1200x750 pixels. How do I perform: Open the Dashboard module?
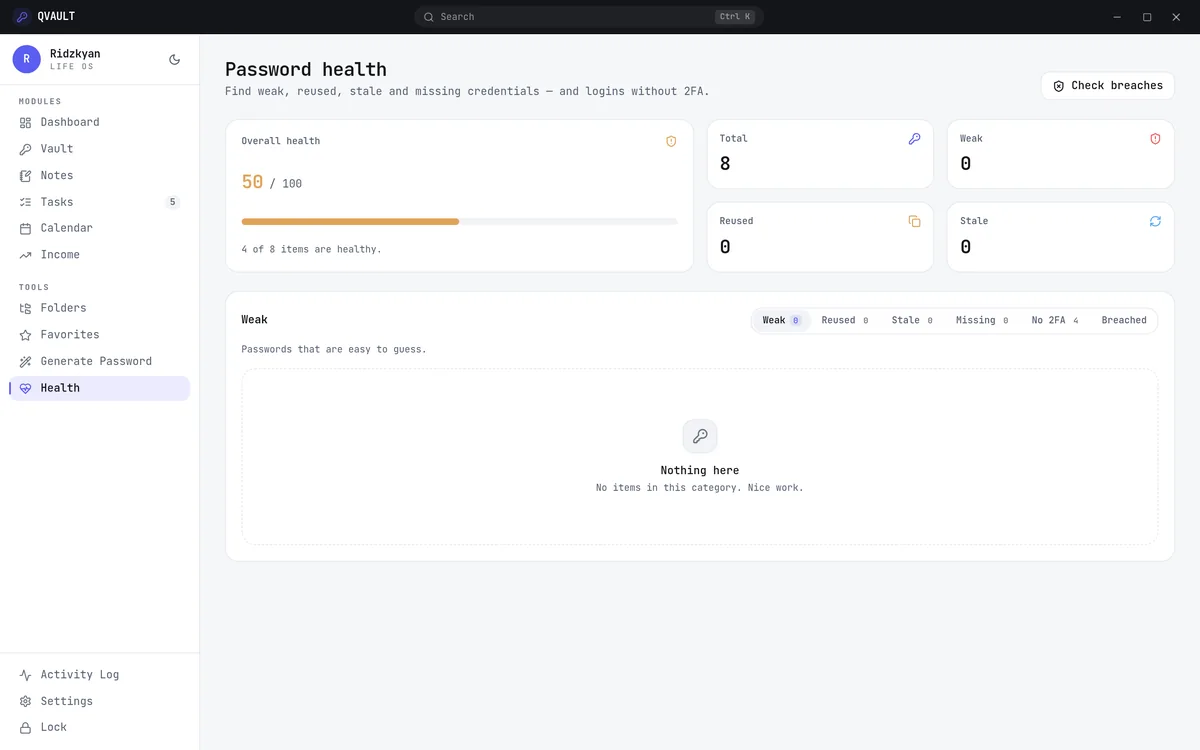(100, 122)
